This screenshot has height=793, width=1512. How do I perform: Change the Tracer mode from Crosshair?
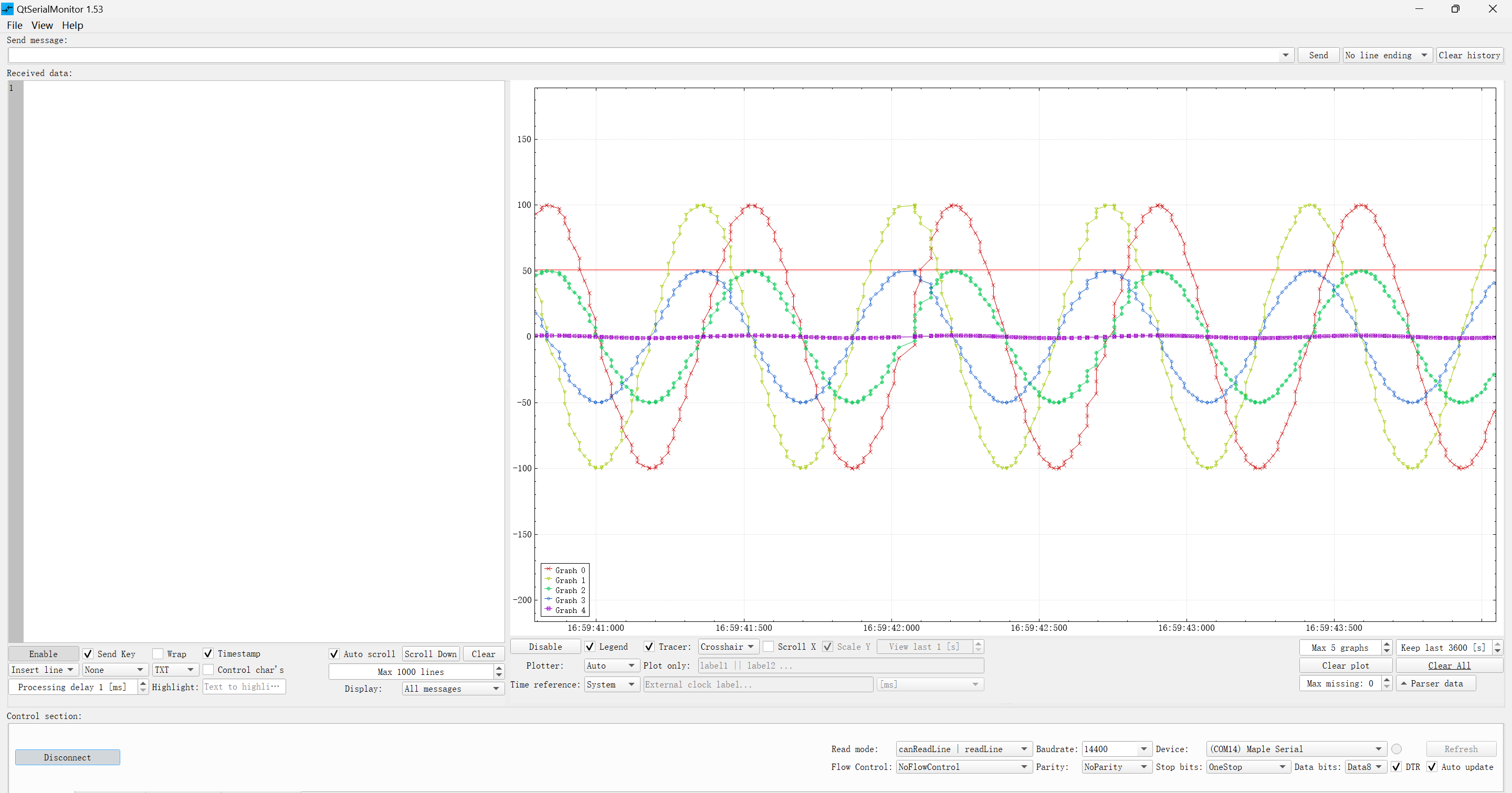(751, 647)
